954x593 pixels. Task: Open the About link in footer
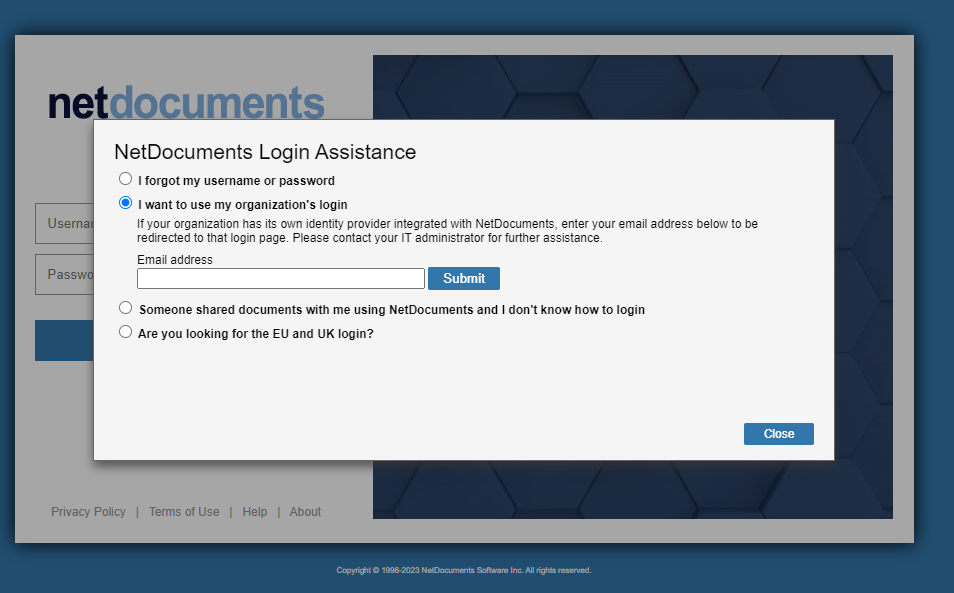click(x=305, y=512)
